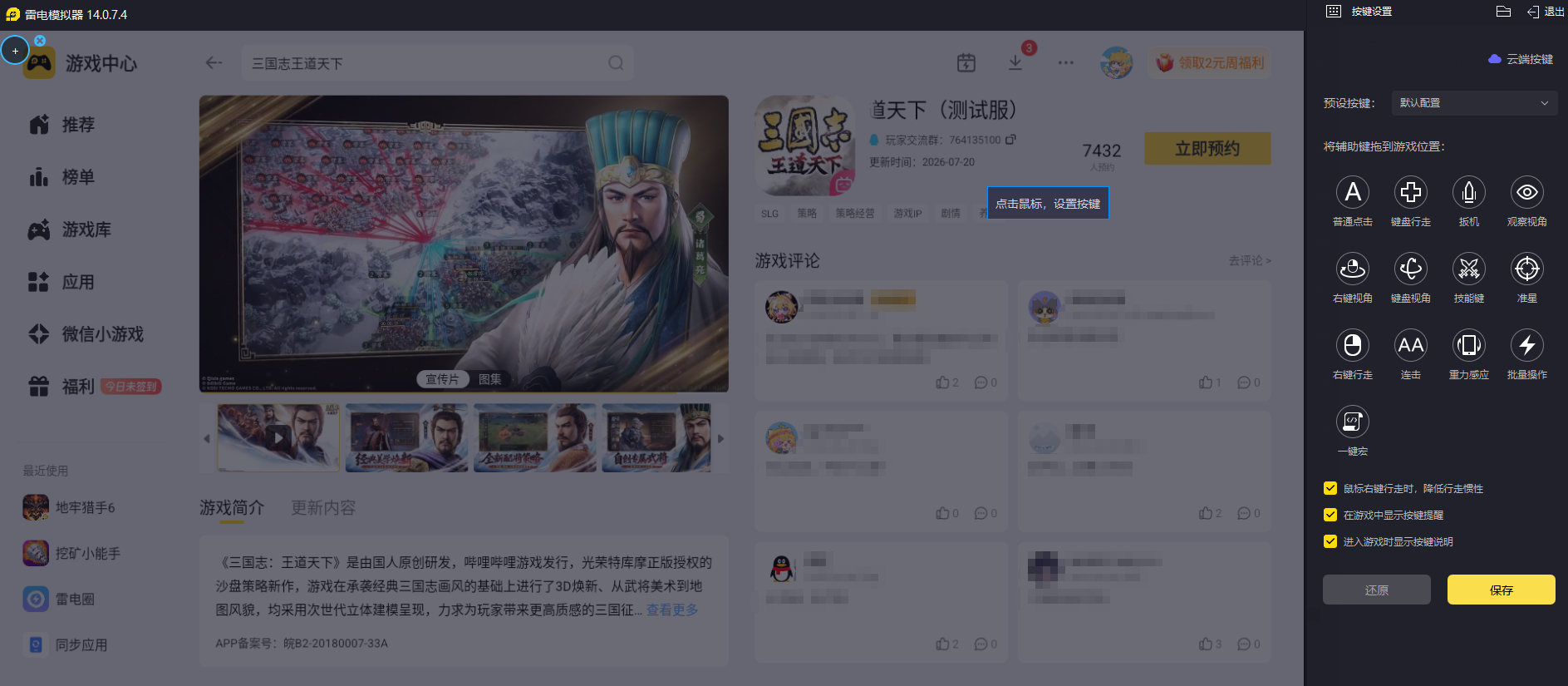
Task: Open the 云端按键 cloud keymap
Action: coord(1521,59)
